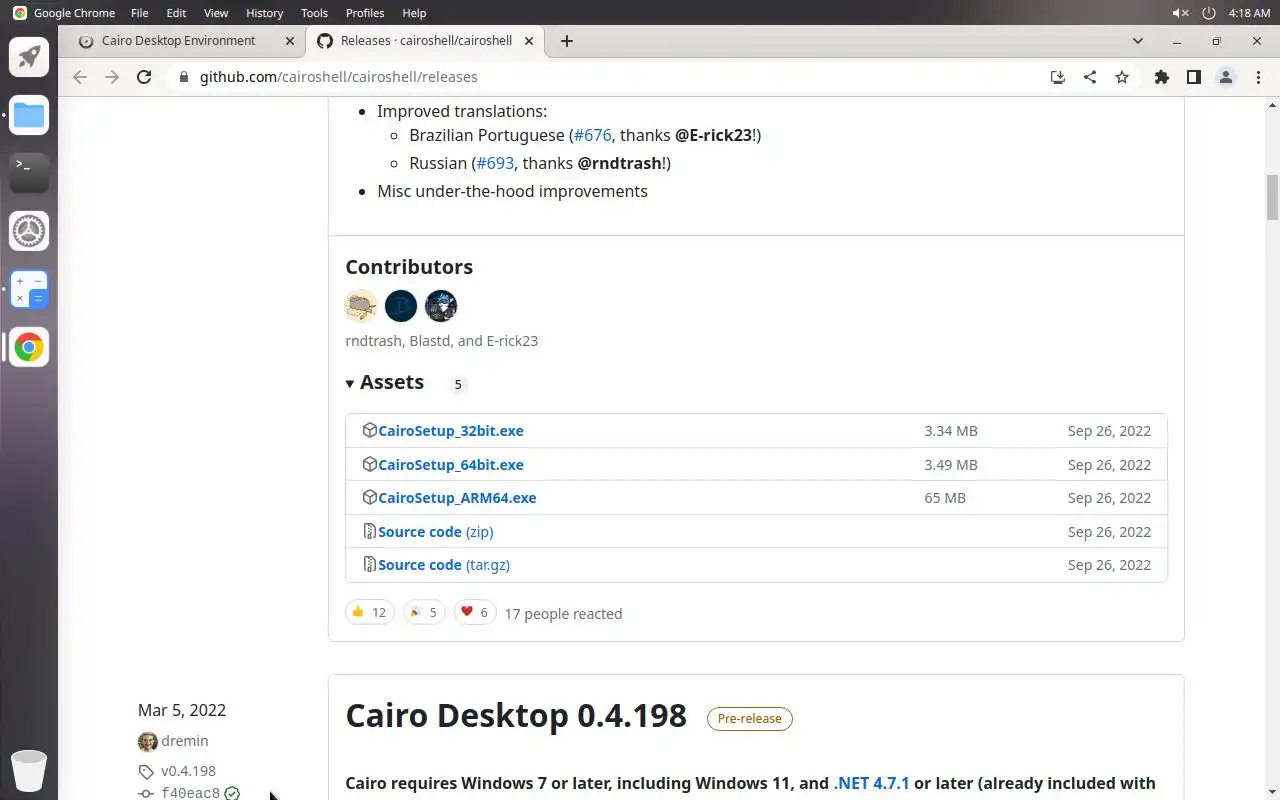This screenshot has height=800, width=1280.
Task: Open System Settings gear in dock
Action: (29, 231)
